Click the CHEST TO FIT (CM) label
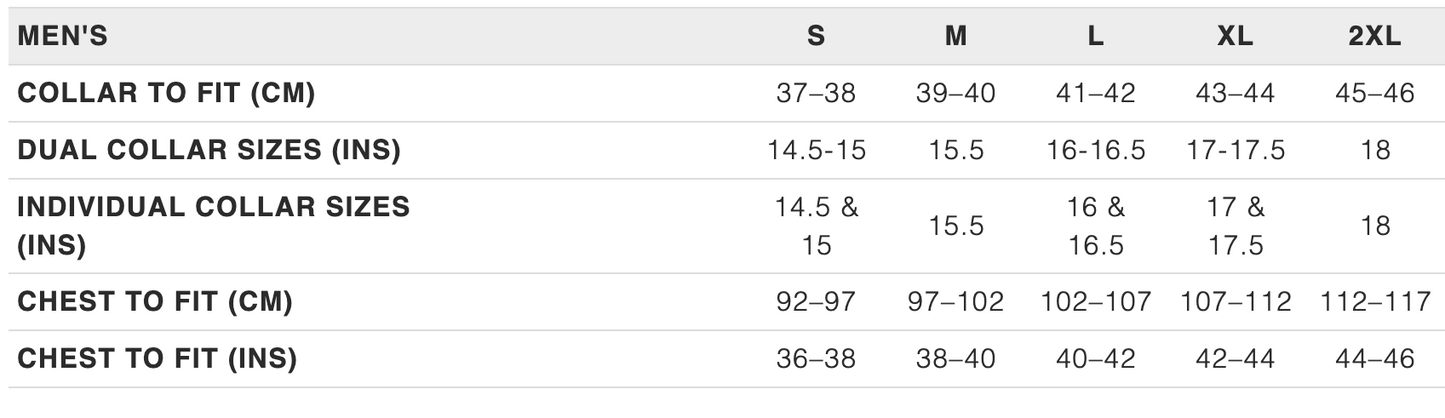This screenshot has width=1445, height=418. tap(155, 302)
